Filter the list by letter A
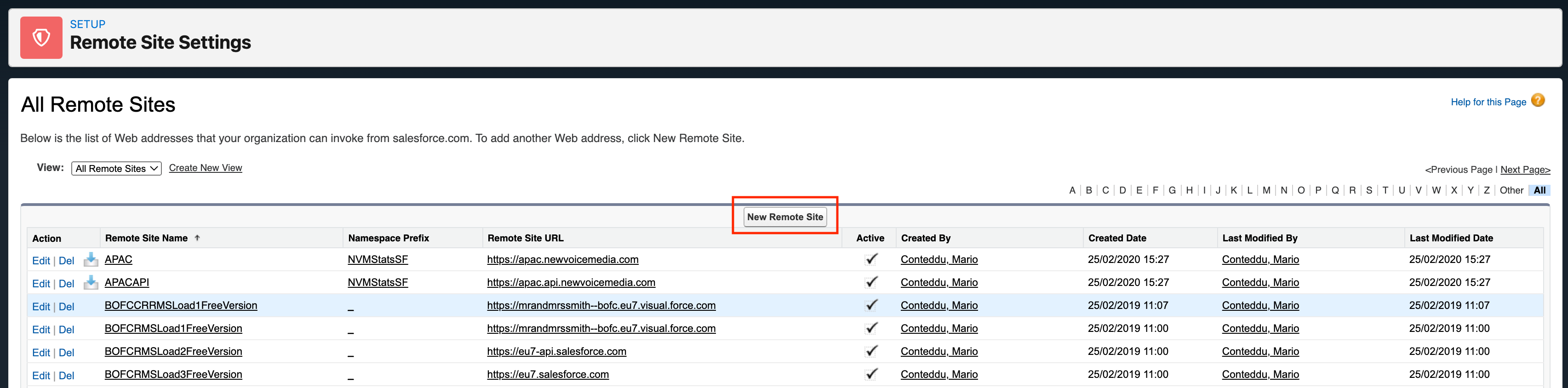The height and width of the screenshot is (388, 1568). (1072, 190)
